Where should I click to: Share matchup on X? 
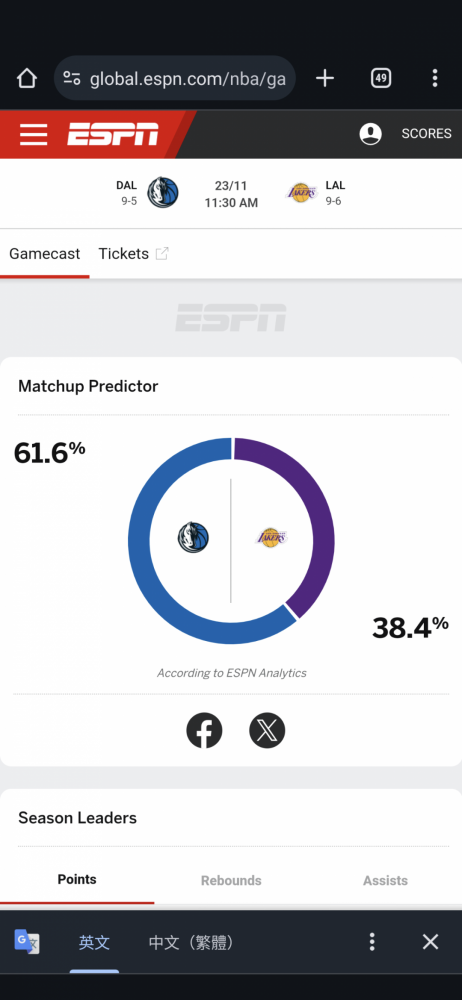click(x=267, y=730)
